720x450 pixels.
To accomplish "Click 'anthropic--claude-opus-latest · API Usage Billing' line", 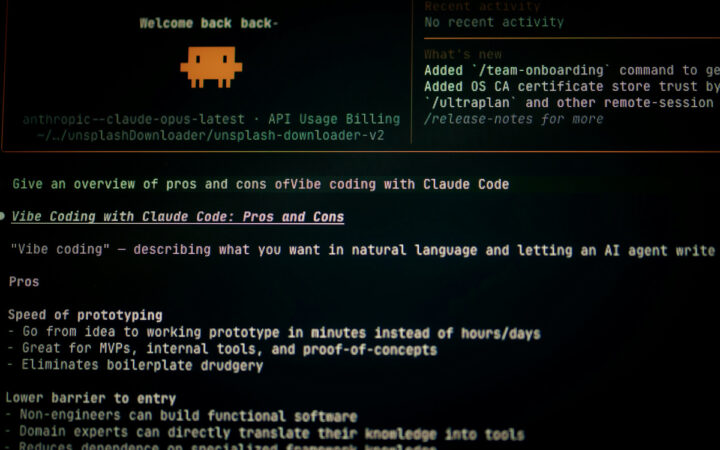I will pyautogui.click(x=211, y=119).
